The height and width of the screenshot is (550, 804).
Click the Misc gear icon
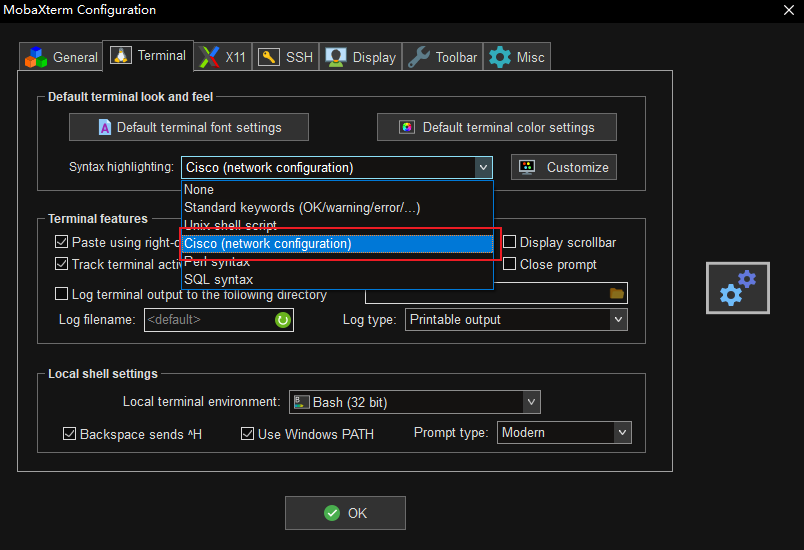click(x=499, y=57)
